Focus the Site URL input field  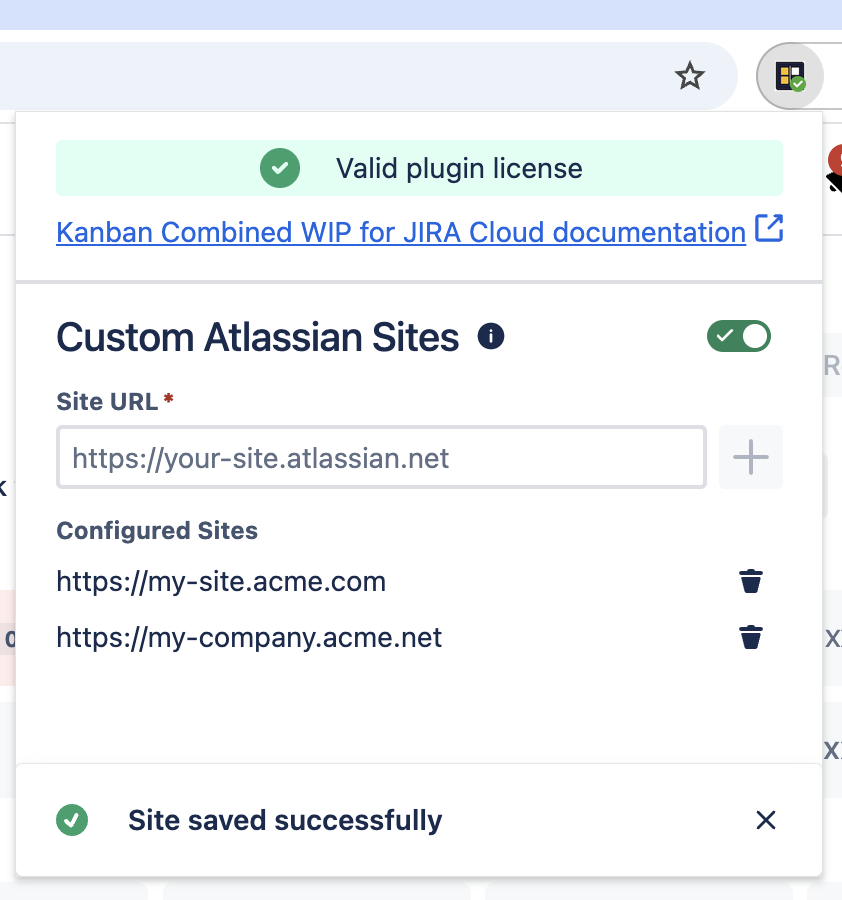381,458
